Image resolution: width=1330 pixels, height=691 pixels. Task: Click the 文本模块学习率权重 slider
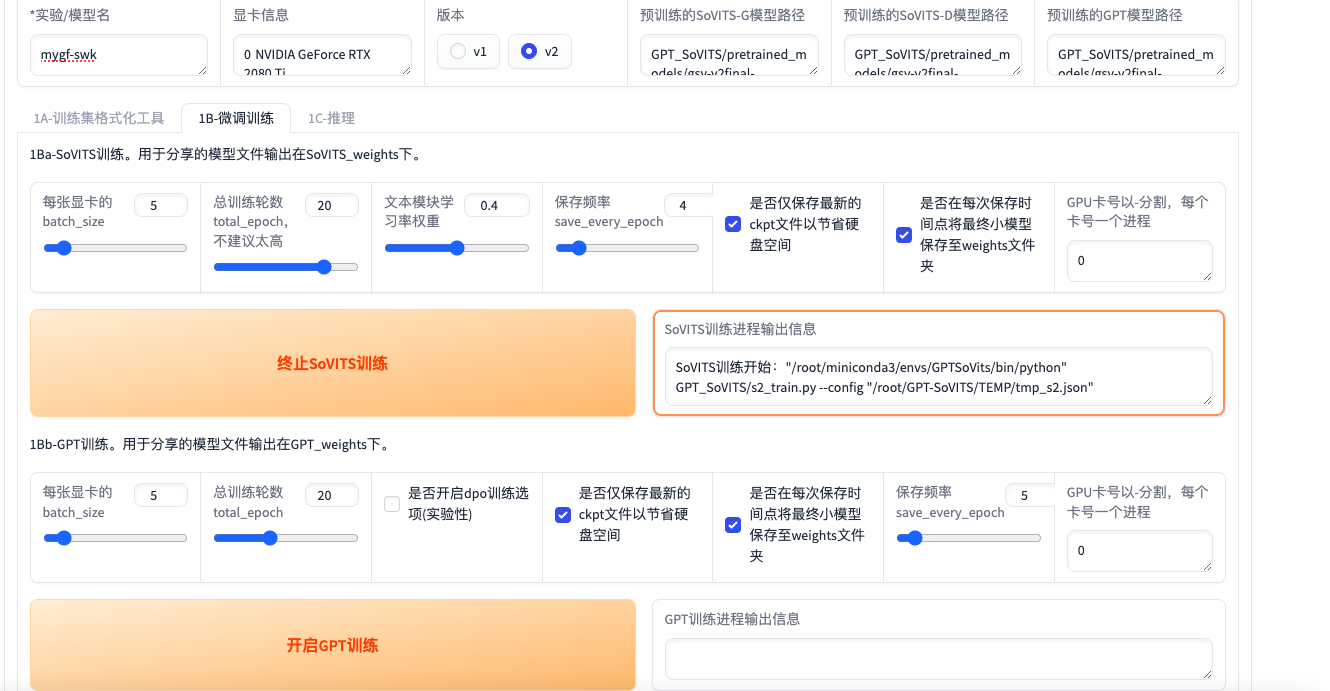tap(457, 248)
